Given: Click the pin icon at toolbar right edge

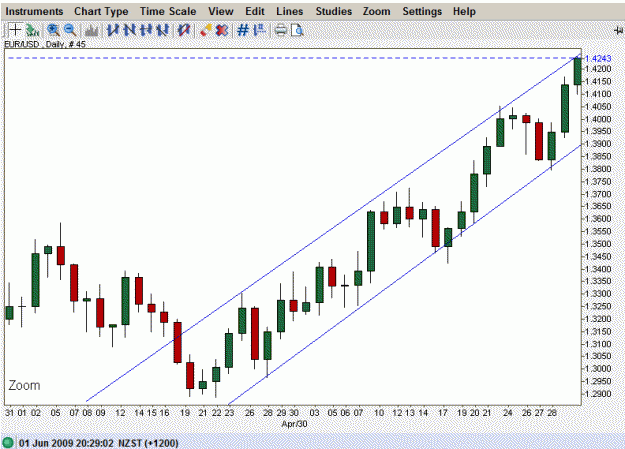Looking at the screenshot, I should [618, 30].
